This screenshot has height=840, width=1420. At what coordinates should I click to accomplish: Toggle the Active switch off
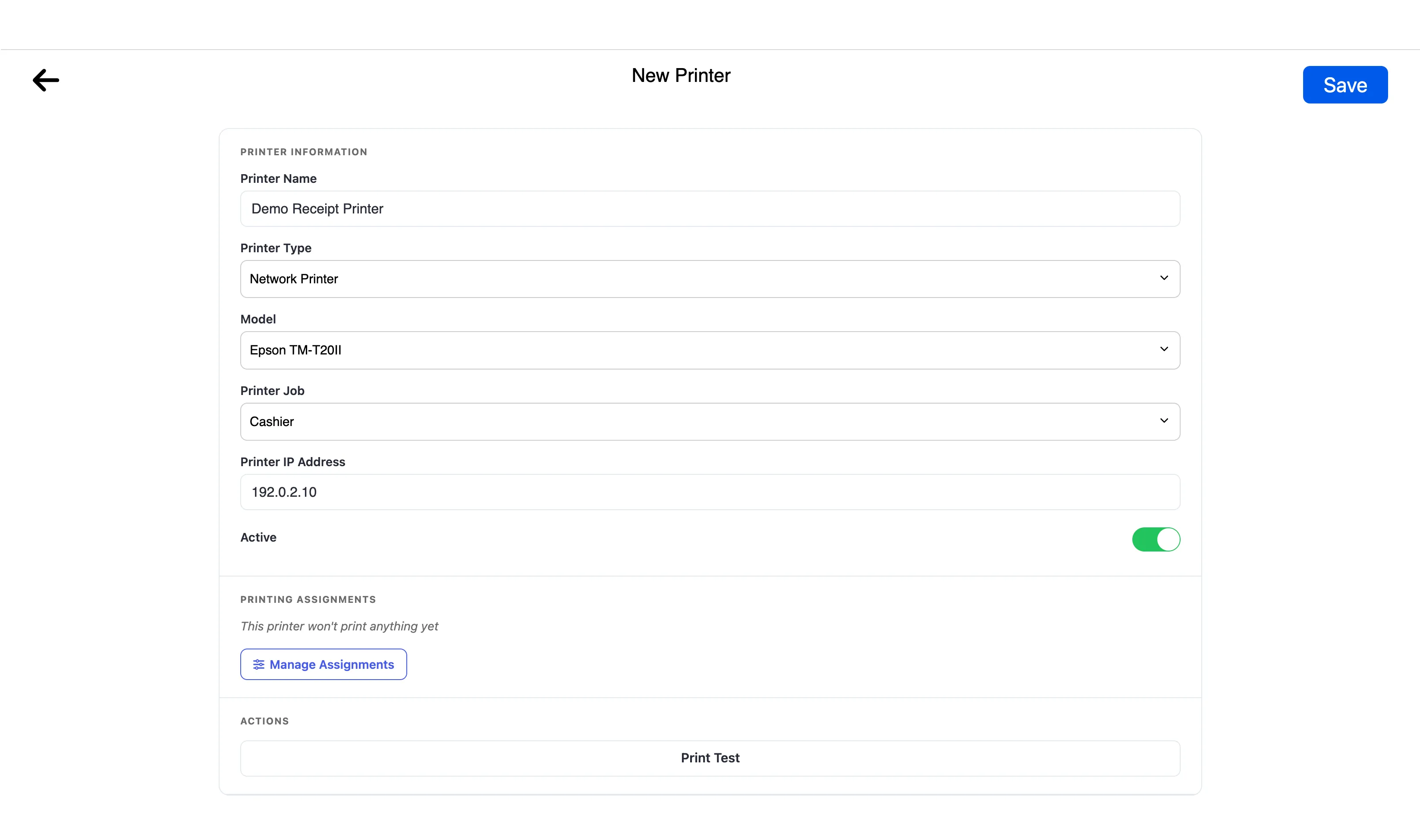(1156, 539)
